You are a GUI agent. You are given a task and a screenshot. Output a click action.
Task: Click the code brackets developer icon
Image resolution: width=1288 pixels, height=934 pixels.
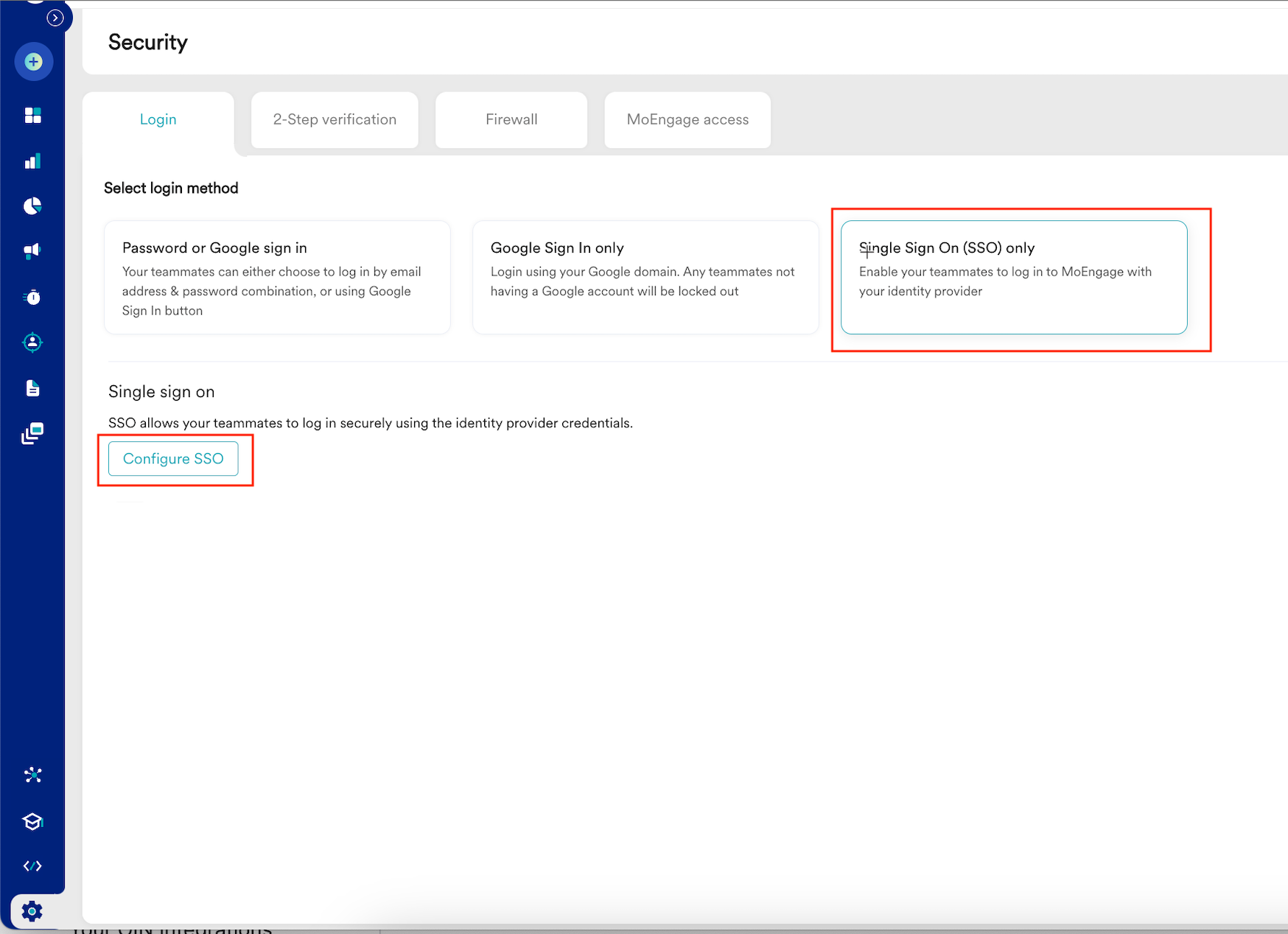(33, 866)
